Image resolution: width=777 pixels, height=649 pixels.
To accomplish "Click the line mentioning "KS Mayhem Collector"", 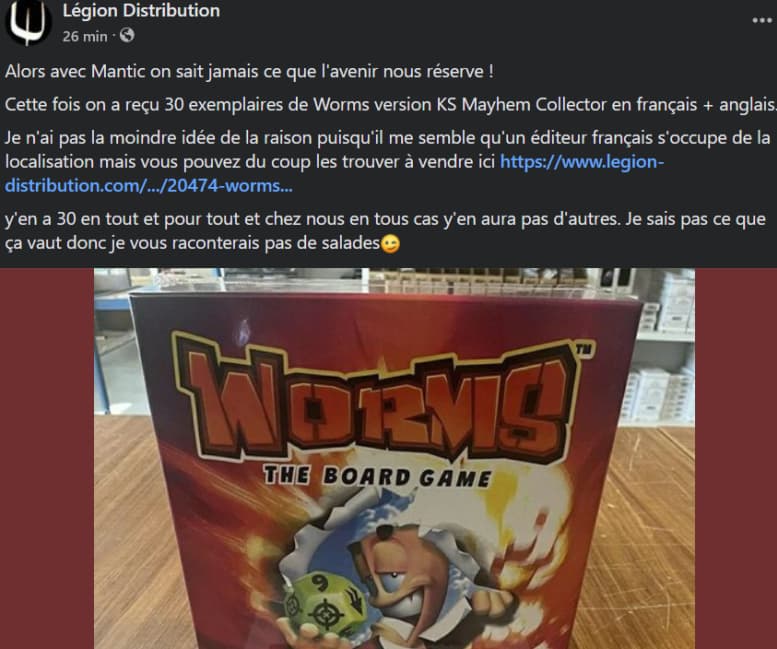I will click(x=390, y=105).
